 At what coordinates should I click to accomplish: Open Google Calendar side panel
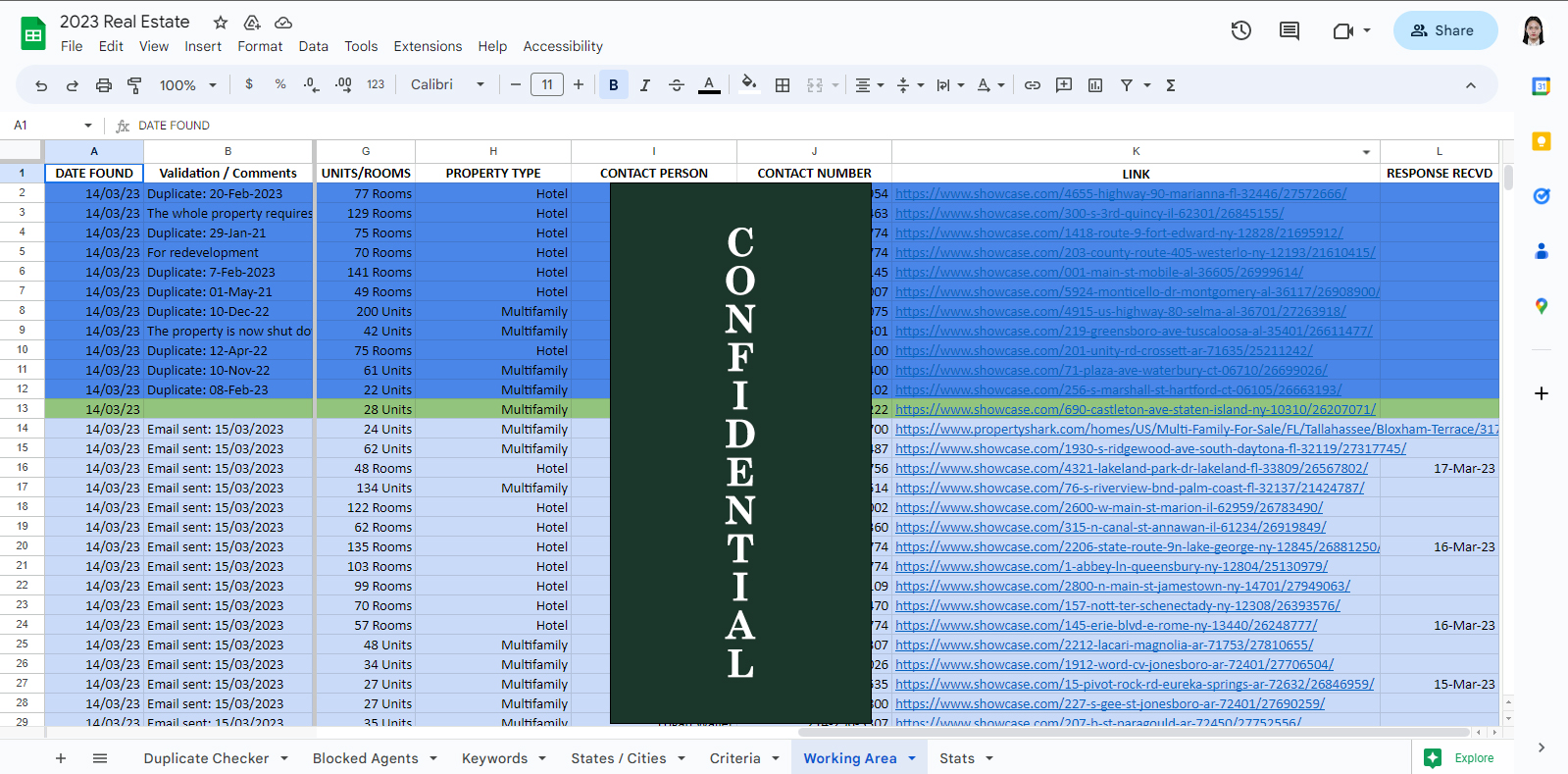click(x=1542, y=86)
